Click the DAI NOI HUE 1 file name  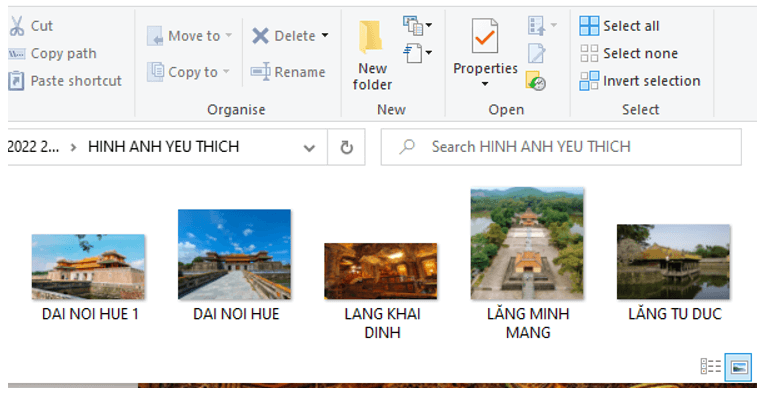[x=90, y=314]
